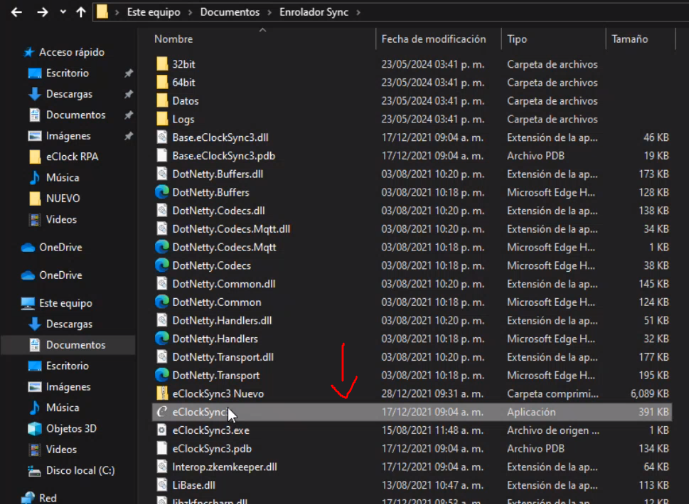The image size is (689, 504).
Task: Select file name 'Interop.zkemkeeper.dll'
Action: 225,467
